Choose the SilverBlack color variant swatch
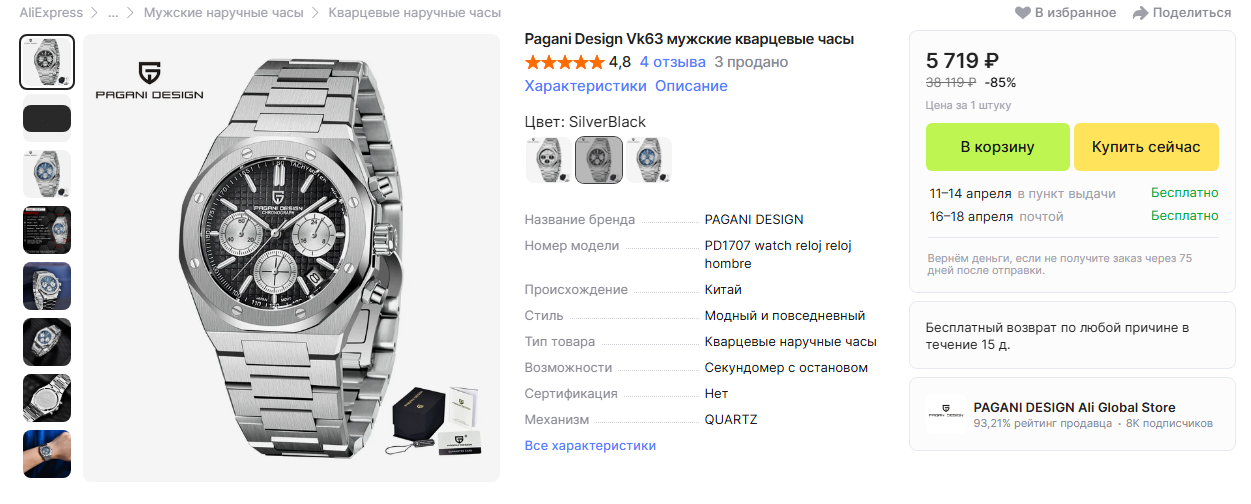The height and width of the screenshot is (504, 1251). (x=599, y=160)
